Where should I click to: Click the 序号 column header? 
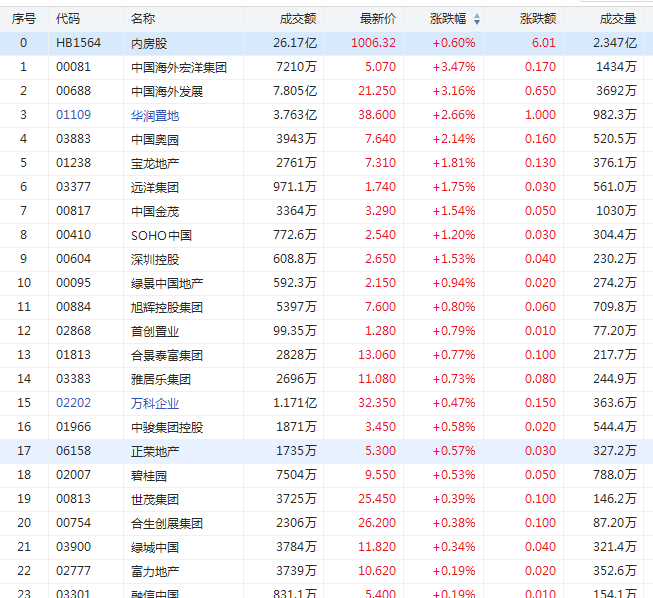click(24, 19)
